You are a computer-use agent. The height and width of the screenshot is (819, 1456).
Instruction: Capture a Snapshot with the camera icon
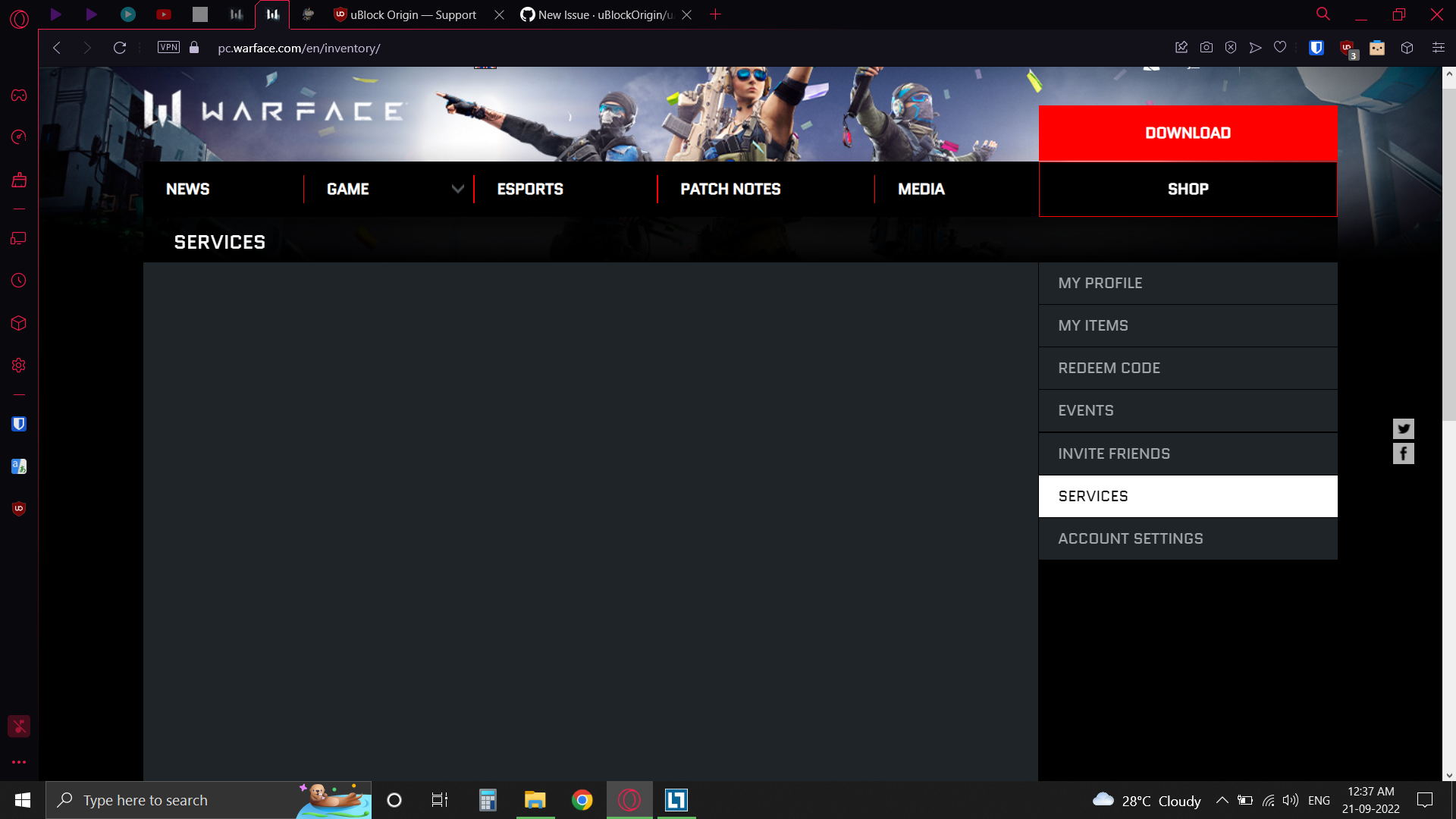pyautogui.click(x=1206, y=47)
